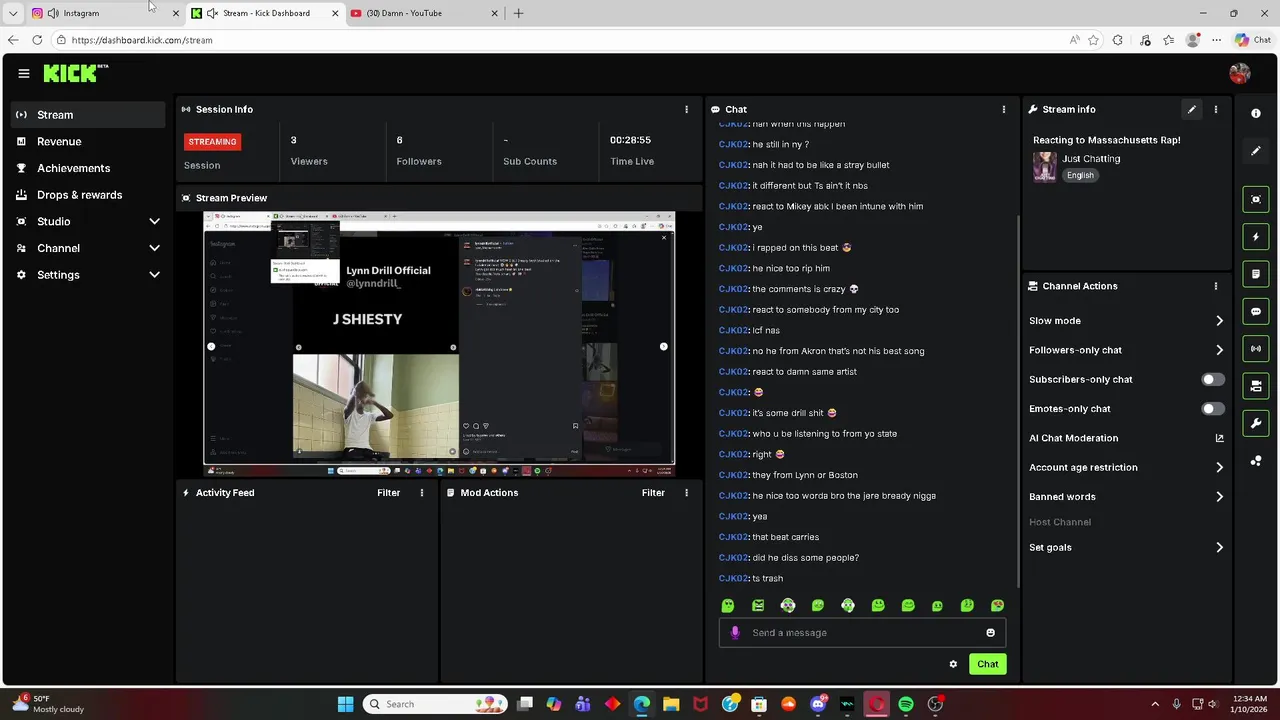Click the broadcast signal icon in sidebar
This screenshot has height=720, width=1280.
pos(1256,348)
